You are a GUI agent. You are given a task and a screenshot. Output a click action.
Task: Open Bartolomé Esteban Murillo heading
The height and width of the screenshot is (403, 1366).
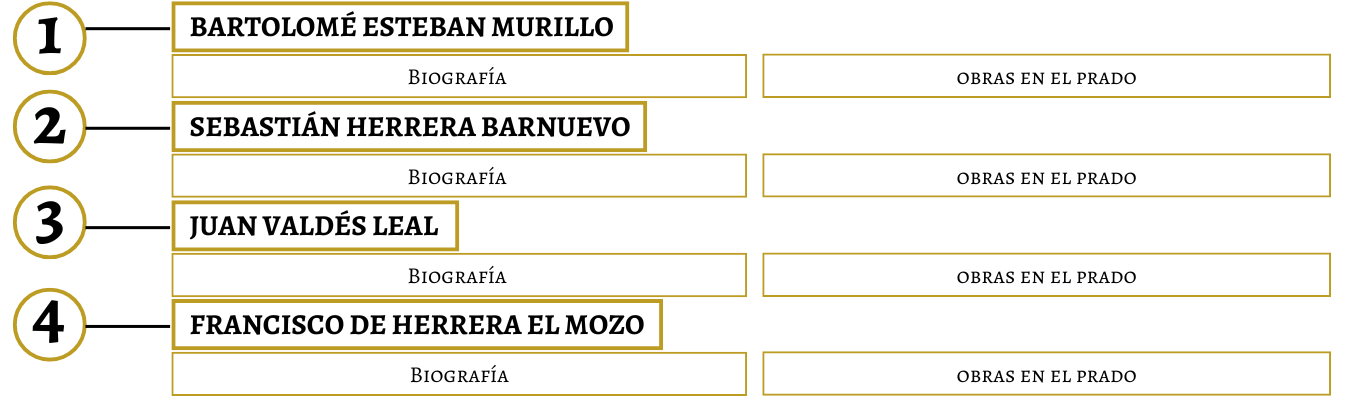[400, 27]
